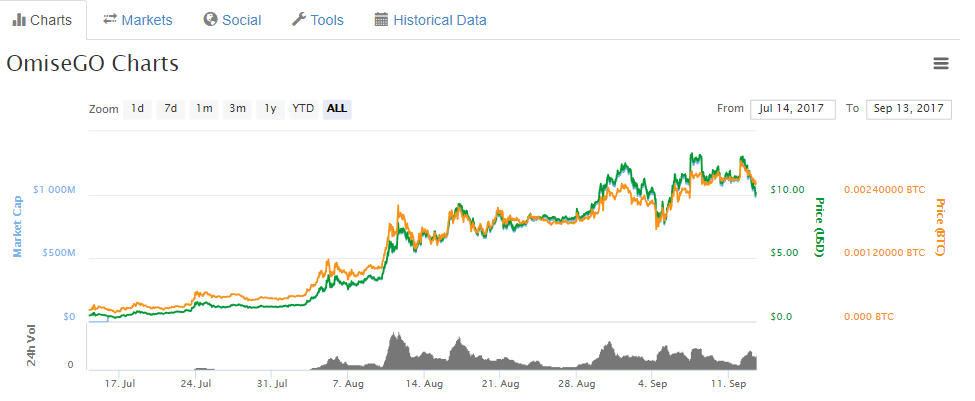Zoom chart to 1y range
Screen dimensions: 975x401
tap(269, 108)
